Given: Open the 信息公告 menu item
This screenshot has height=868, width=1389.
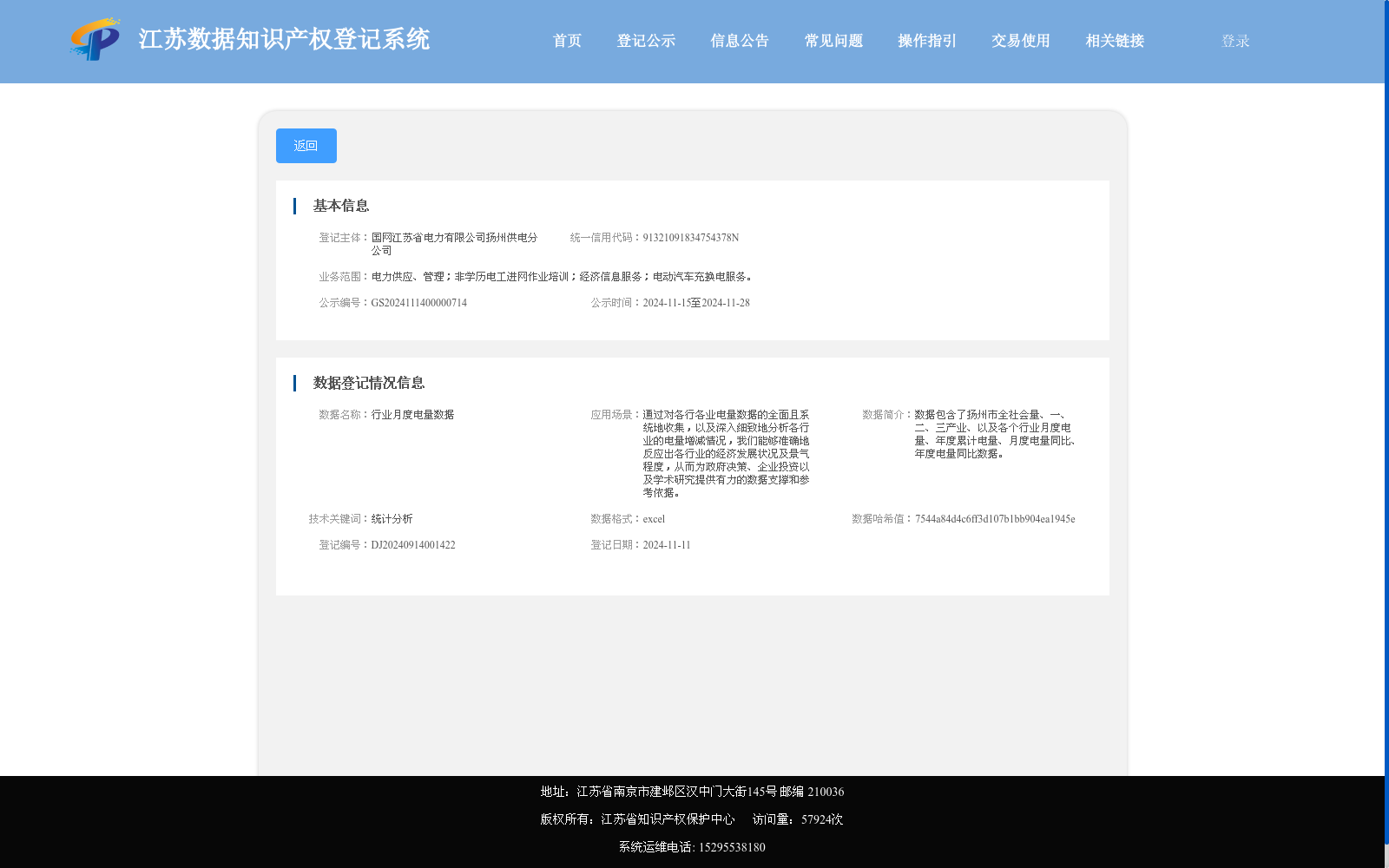Looking at the screenshot, I should (x=740, y=41).
